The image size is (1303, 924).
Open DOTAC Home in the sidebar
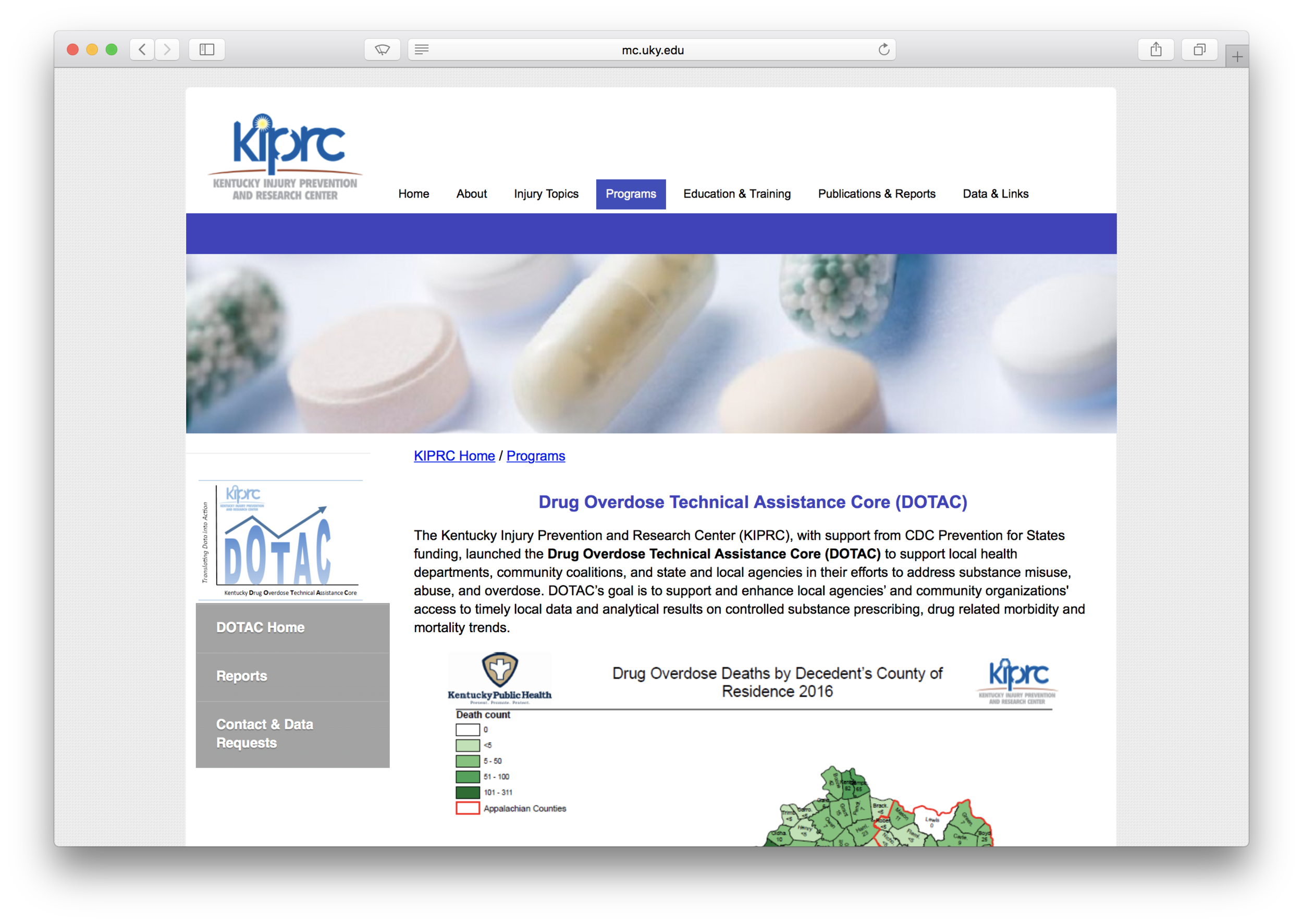292,627
